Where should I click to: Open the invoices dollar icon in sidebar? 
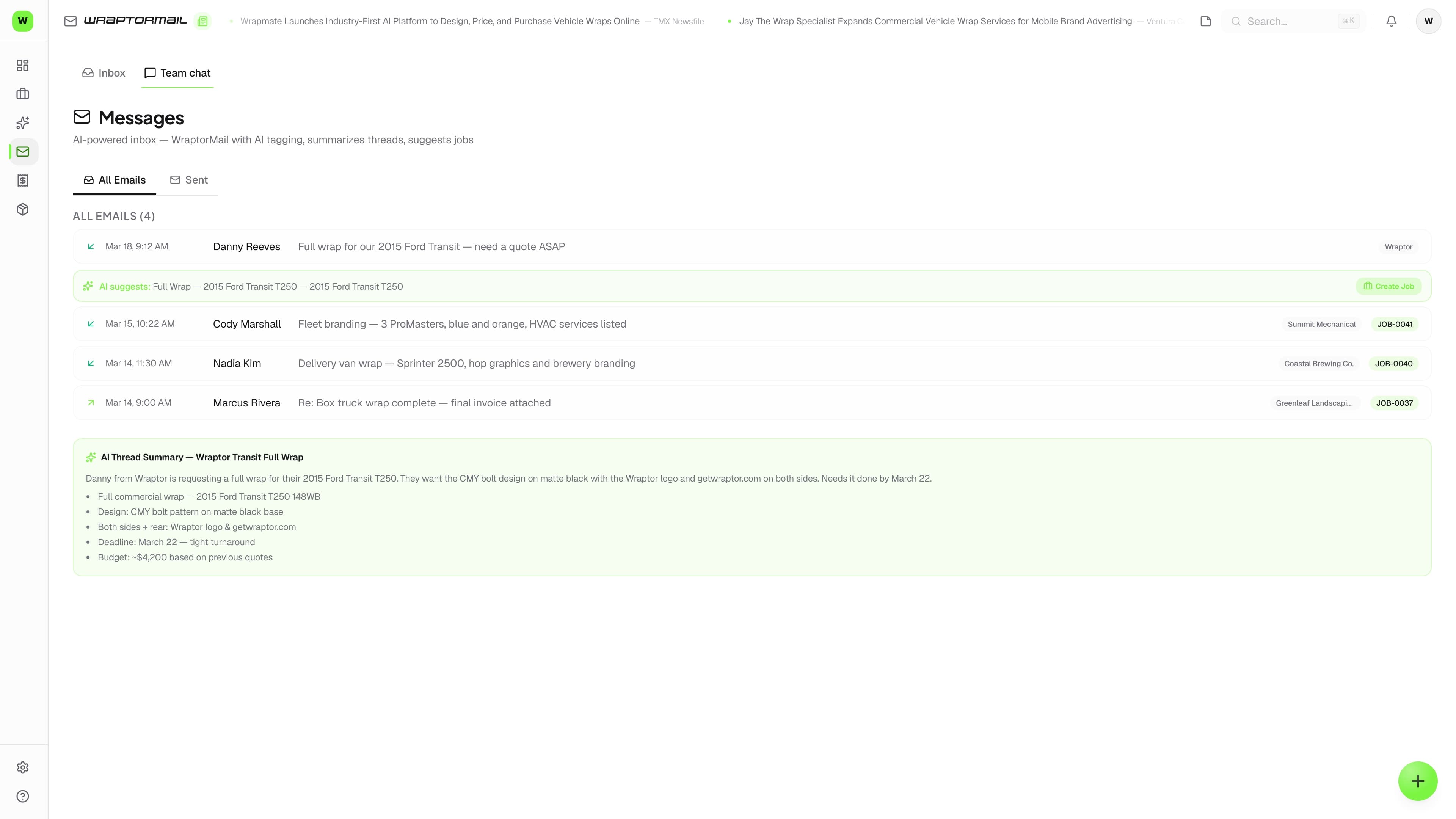point(23,180)
